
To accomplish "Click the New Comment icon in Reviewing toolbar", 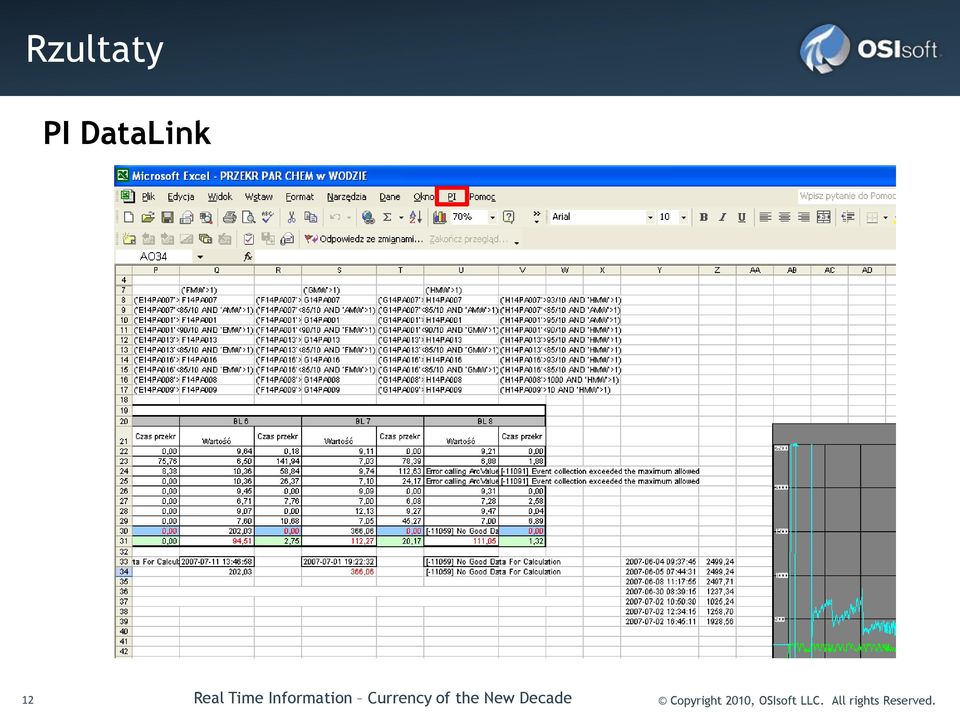I will (x=129, y=239).
